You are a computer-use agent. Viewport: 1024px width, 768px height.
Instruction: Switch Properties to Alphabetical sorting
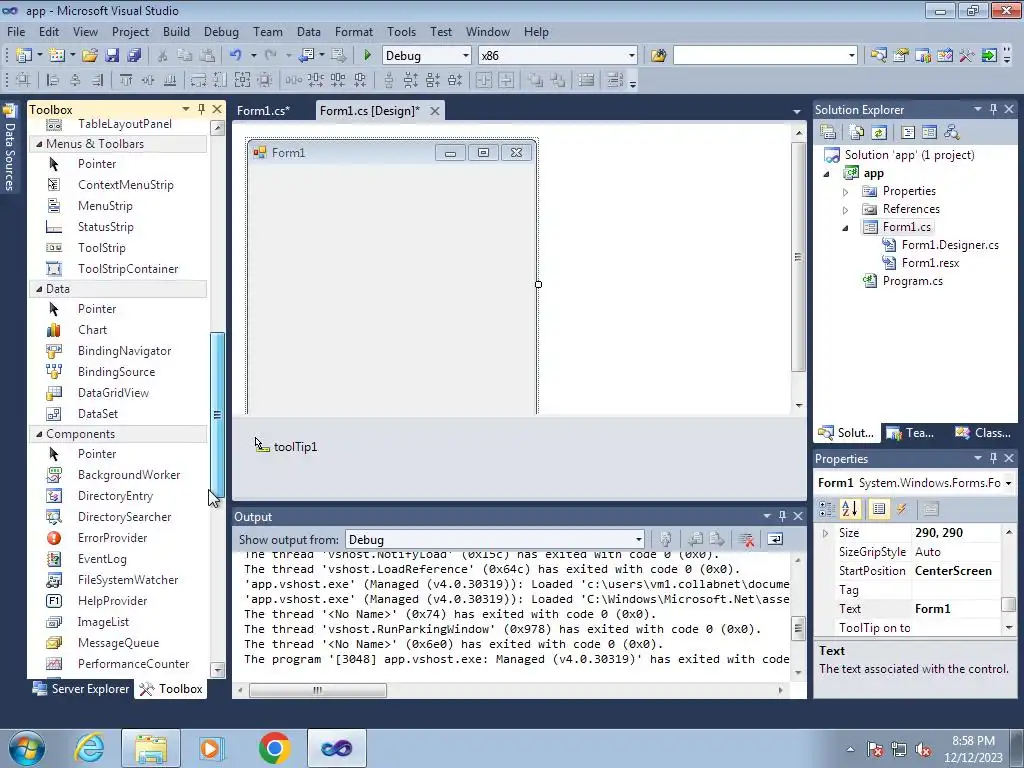pyautogui.click(x=850, y=509)
